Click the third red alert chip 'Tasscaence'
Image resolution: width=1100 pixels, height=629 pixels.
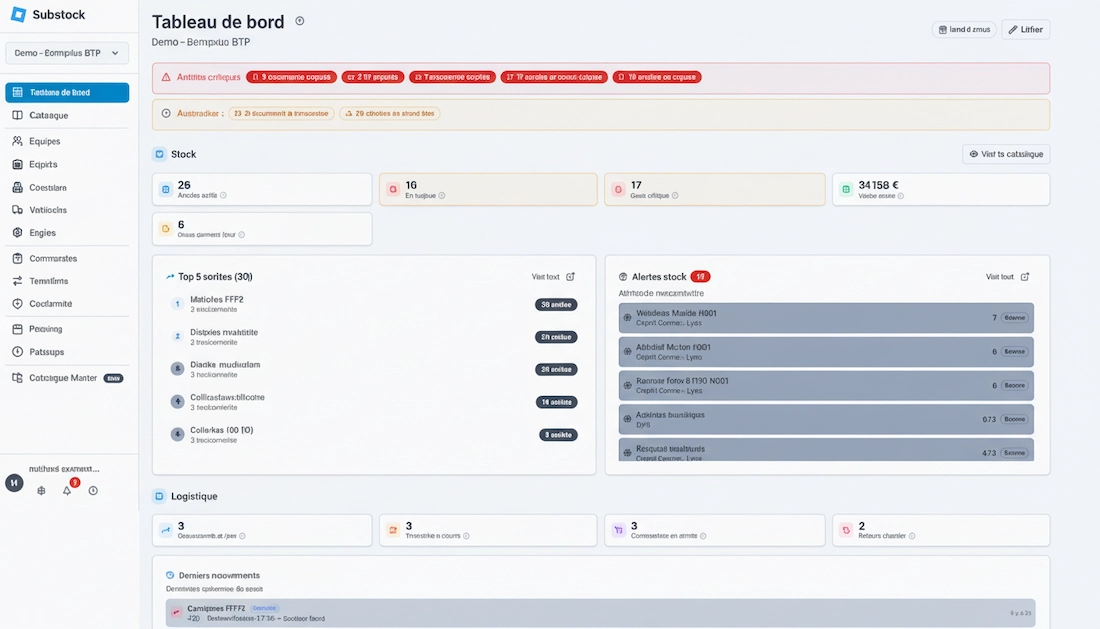click(452, 77)
